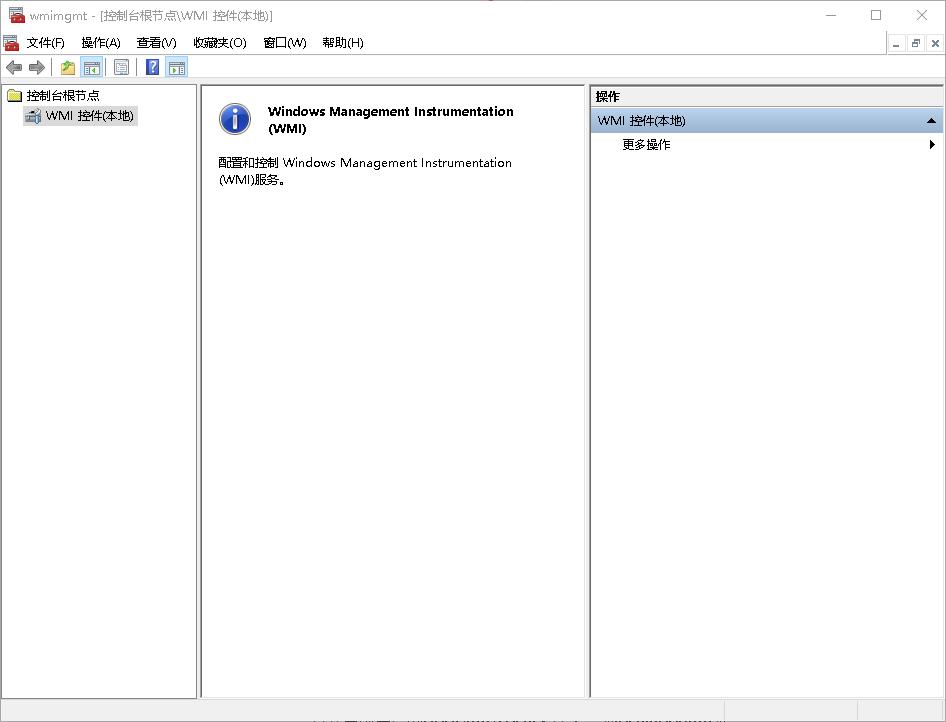Go back with the left arrow icon
The height and width of the screenshot is (722, 946).
pyautogui.click(x=14, y=68)
